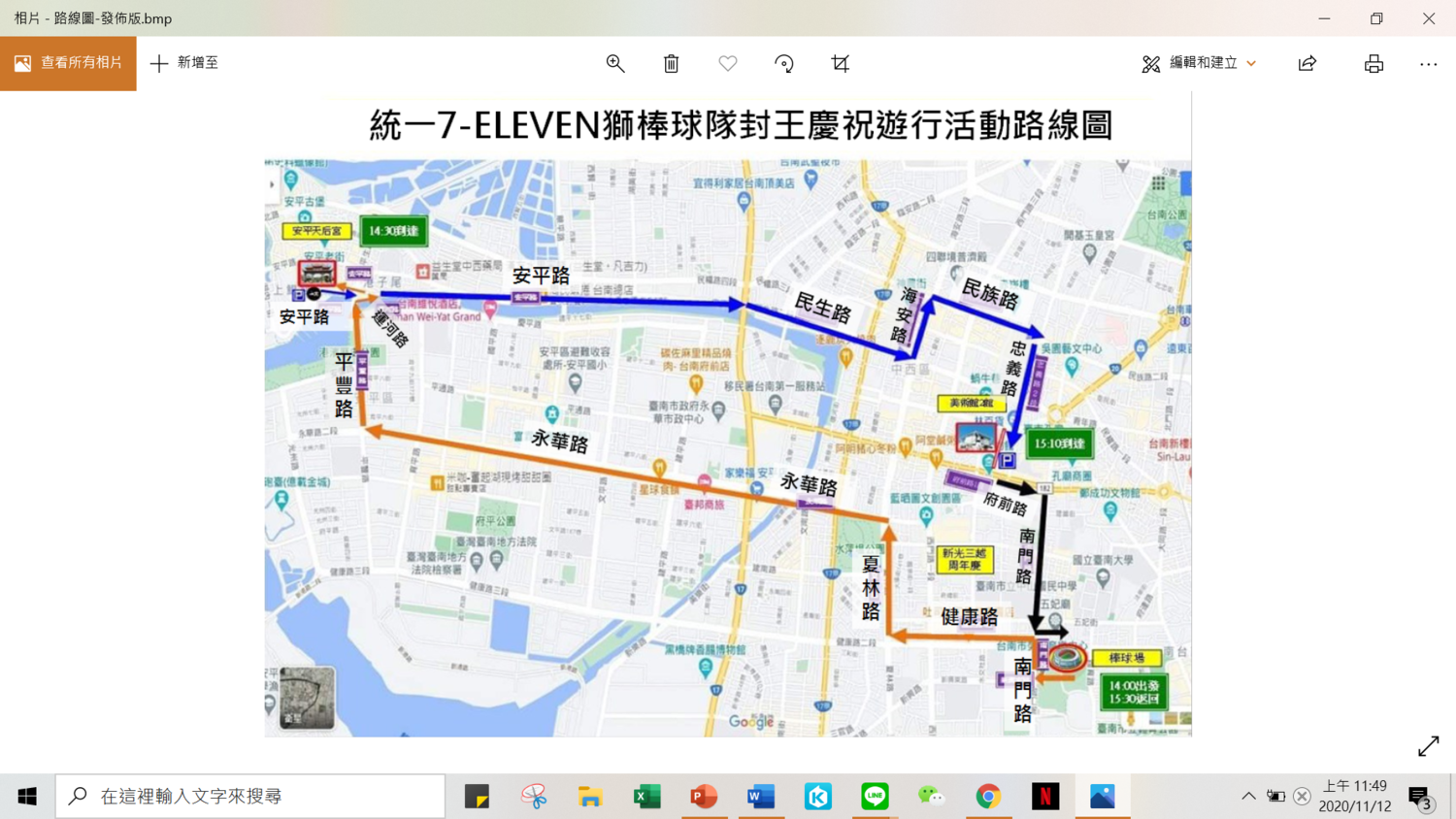Zoom in with the magnifier icon

(x=615, y=63)
